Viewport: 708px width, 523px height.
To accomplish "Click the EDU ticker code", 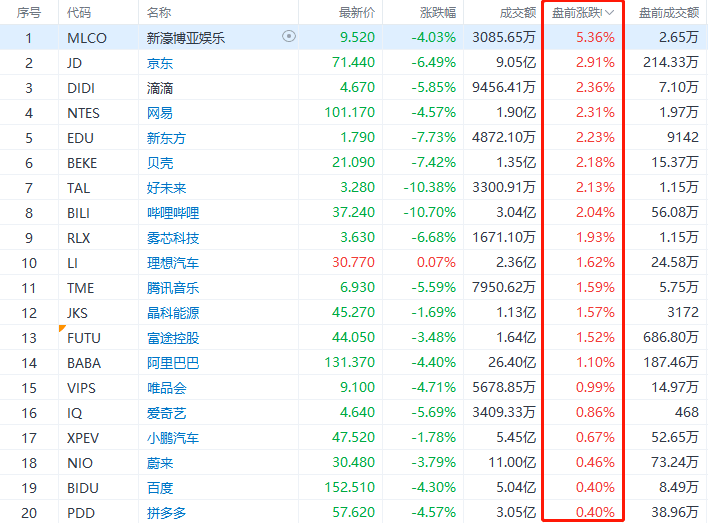I will [x=80, y=138].
